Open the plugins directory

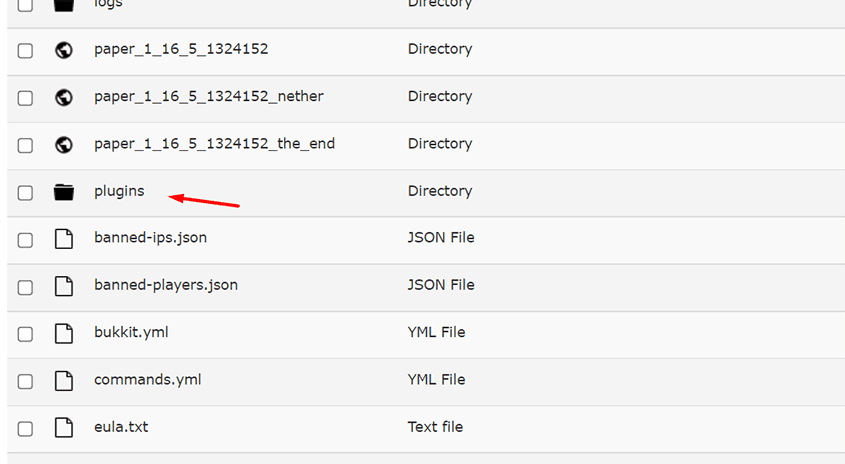click(119, 192)
